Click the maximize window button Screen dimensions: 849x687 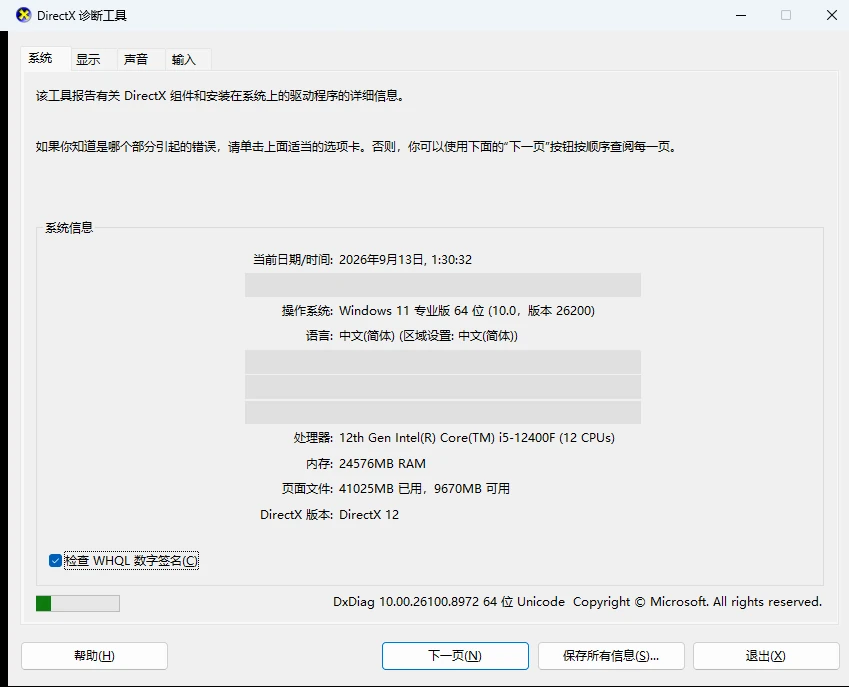coord(786,15)
